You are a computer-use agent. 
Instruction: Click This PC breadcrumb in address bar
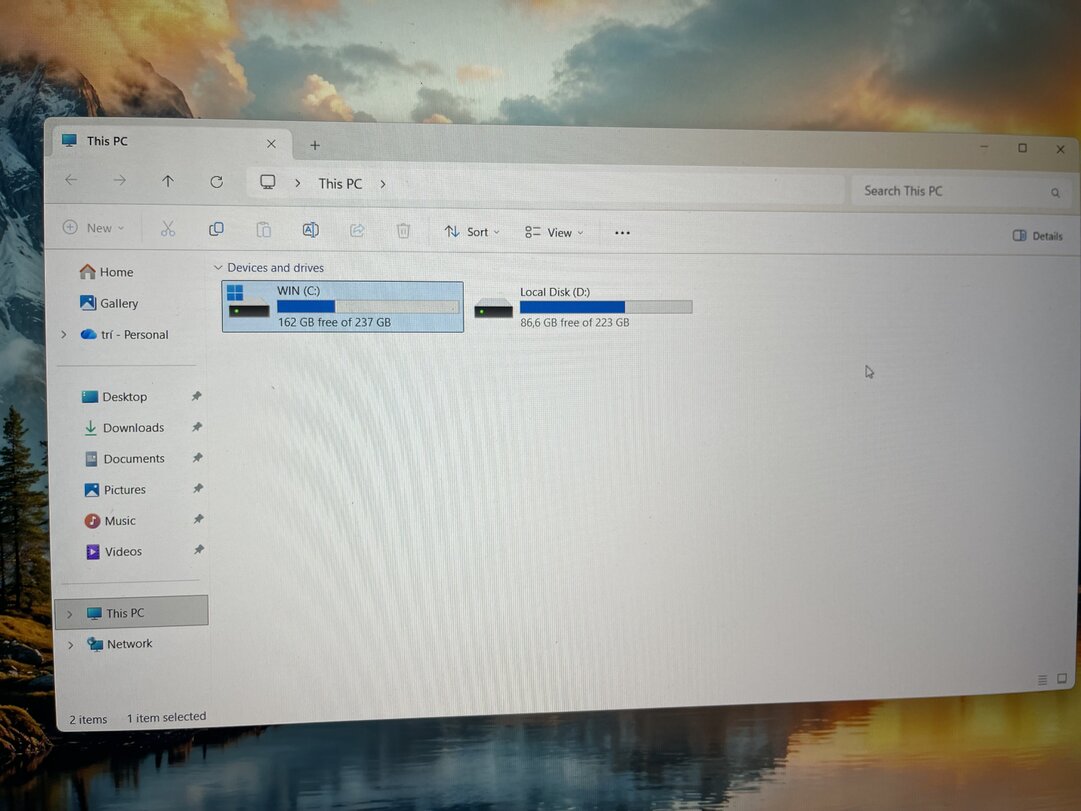(340, 183)
